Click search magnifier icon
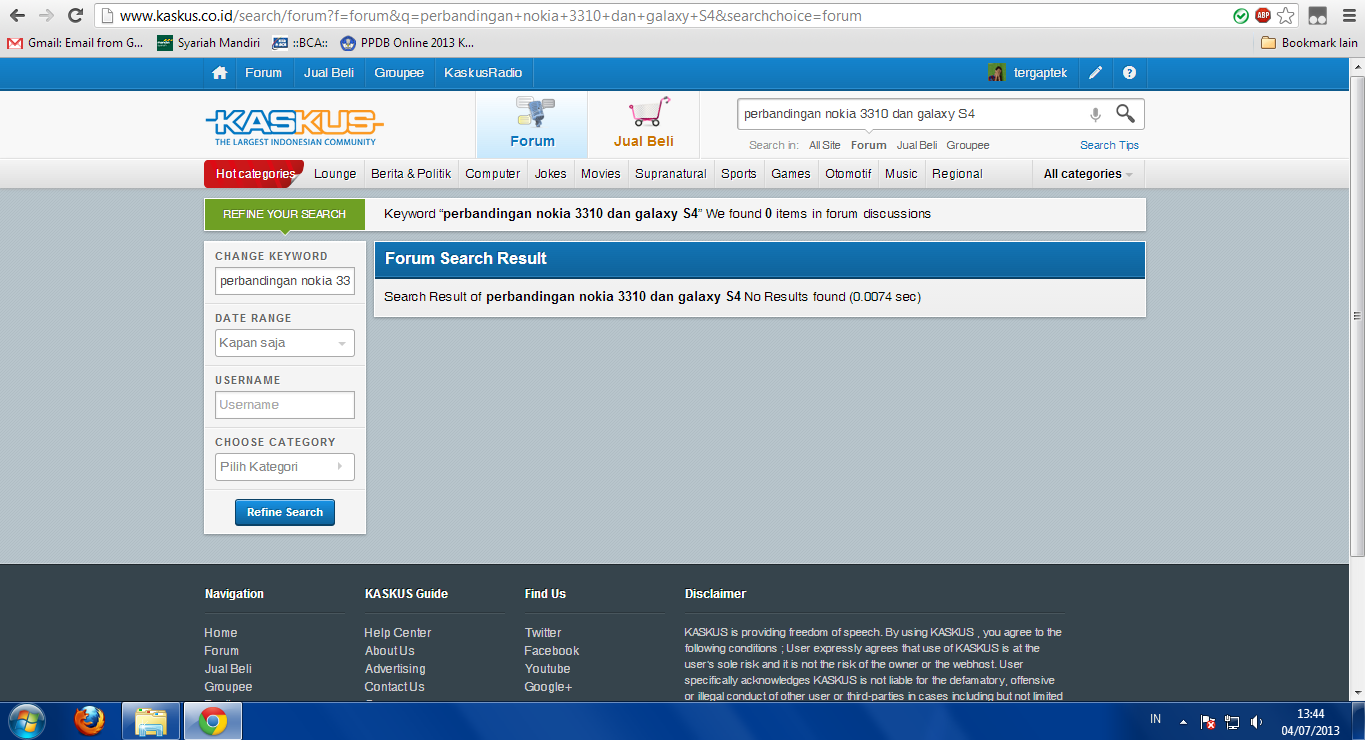 click(x=1126, y=114)
